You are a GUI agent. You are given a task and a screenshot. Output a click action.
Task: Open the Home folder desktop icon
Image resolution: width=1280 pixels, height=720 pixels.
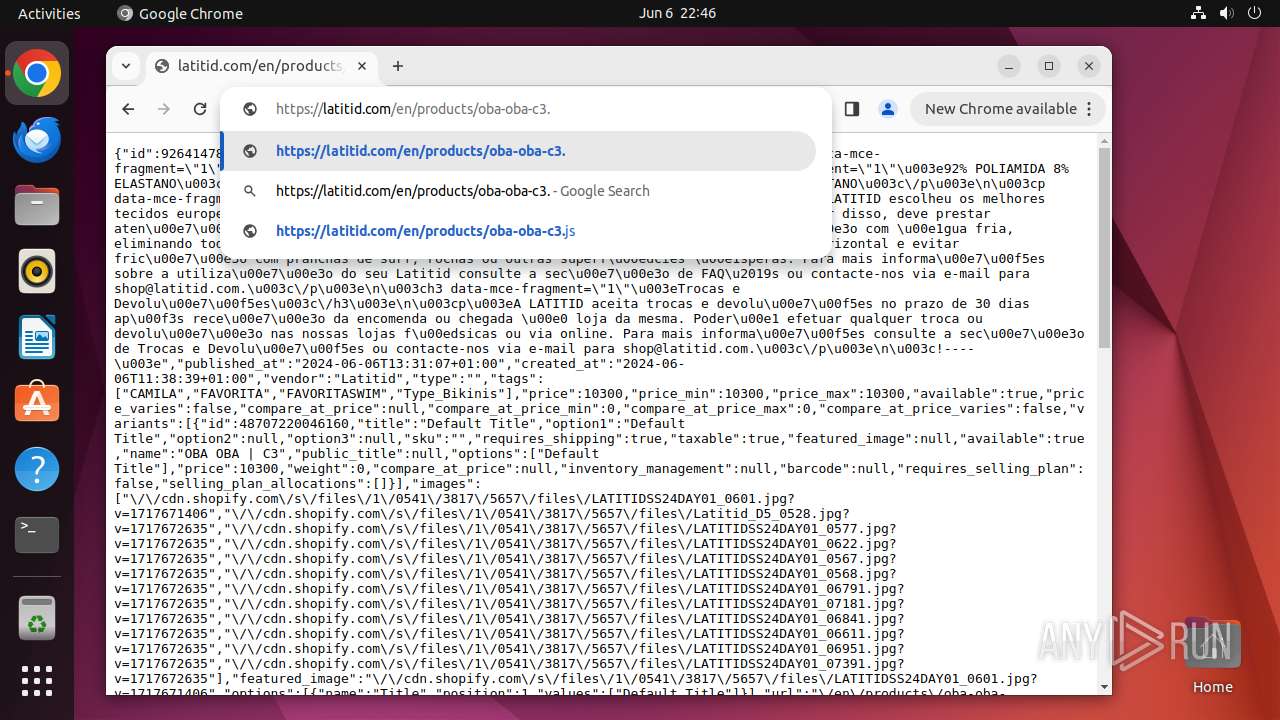click(x=1212, y=655)
